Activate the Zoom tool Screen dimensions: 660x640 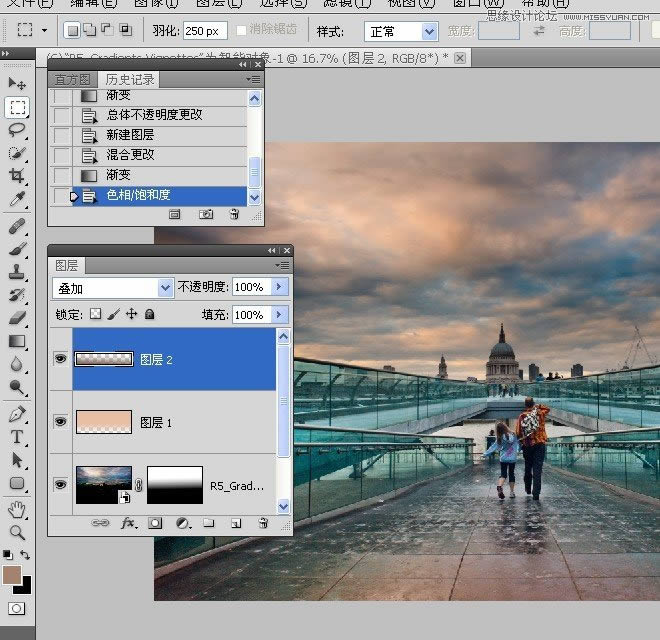pos(17,532)
